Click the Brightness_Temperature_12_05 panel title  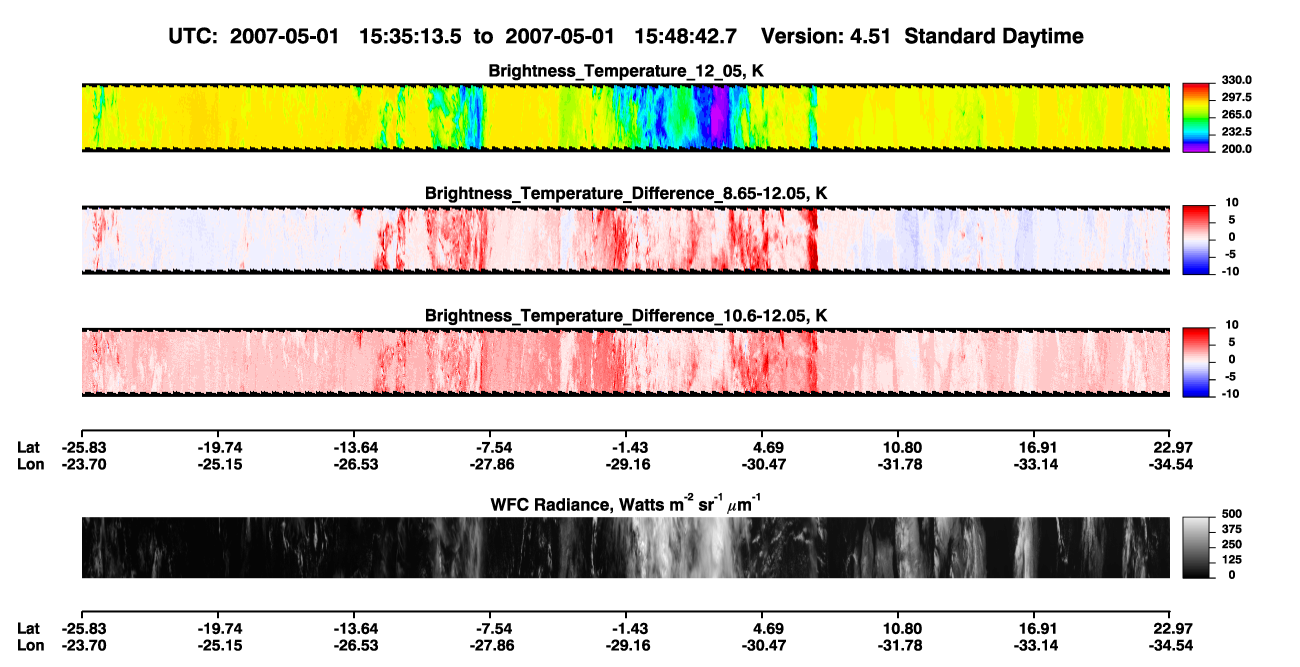(x=626, y=71)
